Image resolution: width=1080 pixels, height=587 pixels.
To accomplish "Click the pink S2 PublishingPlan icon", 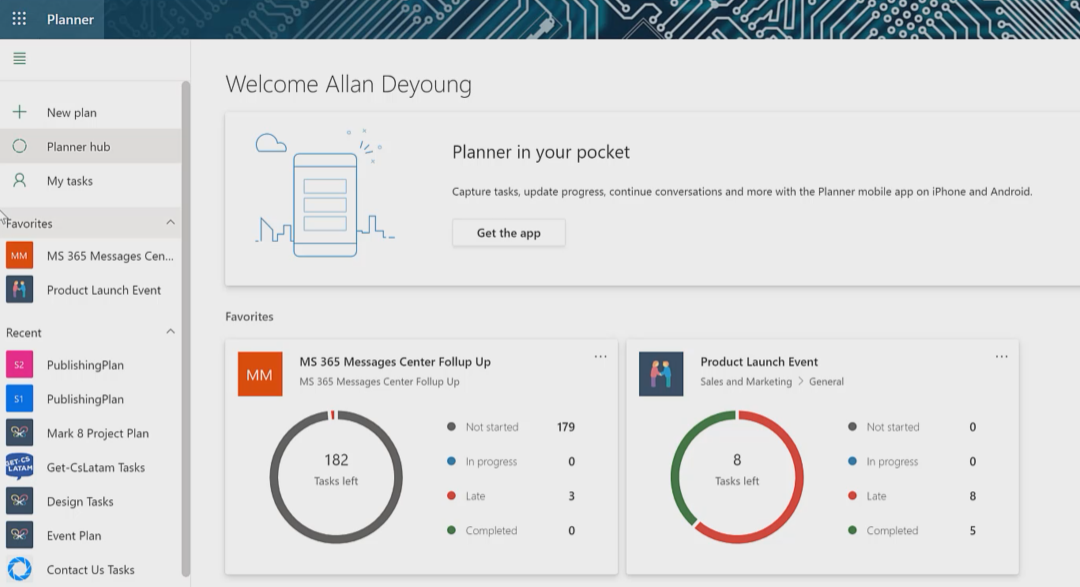I will click(19, 364).
